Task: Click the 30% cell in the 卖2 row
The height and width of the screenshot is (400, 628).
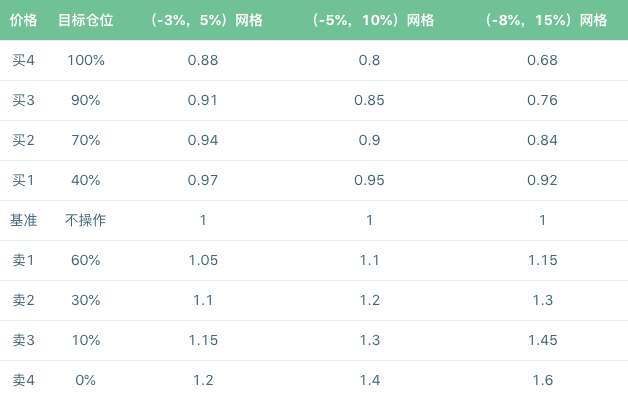Action: [x=86, y=300]
